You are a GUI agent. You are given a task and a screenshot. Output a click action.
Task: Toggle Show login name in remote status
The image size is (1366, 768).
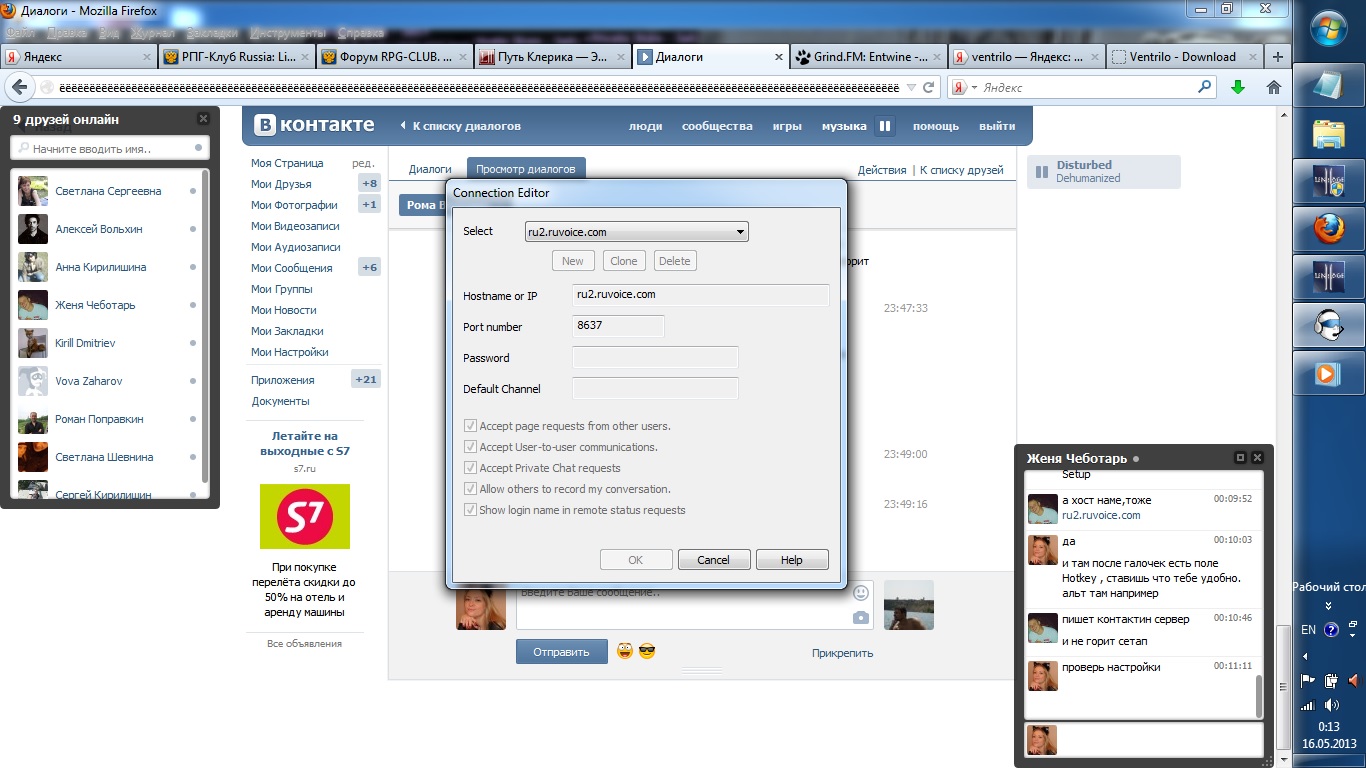coord(471,510)
